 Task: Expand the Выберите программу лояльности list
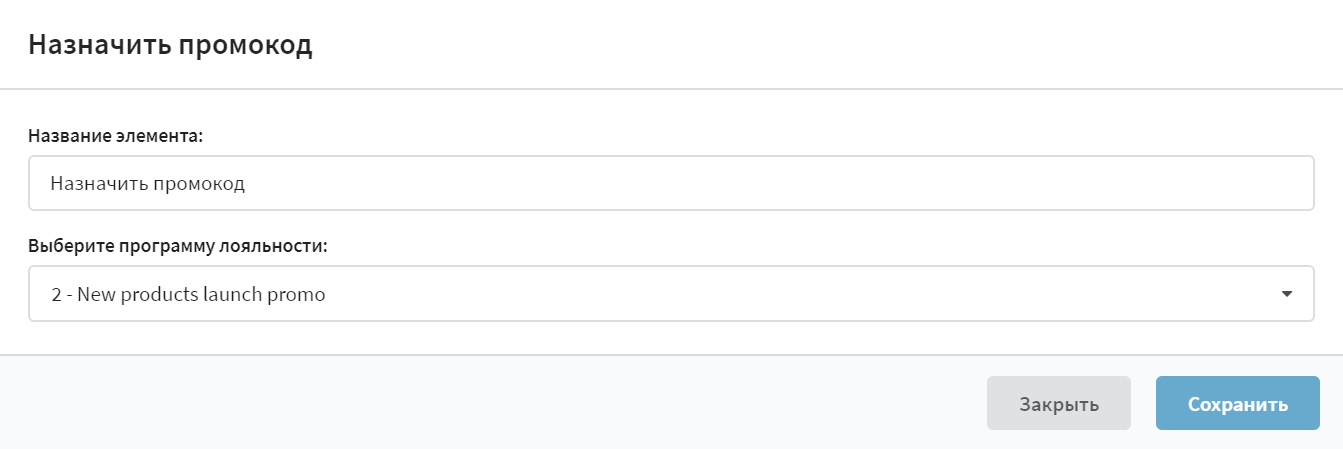click(671, 294)
